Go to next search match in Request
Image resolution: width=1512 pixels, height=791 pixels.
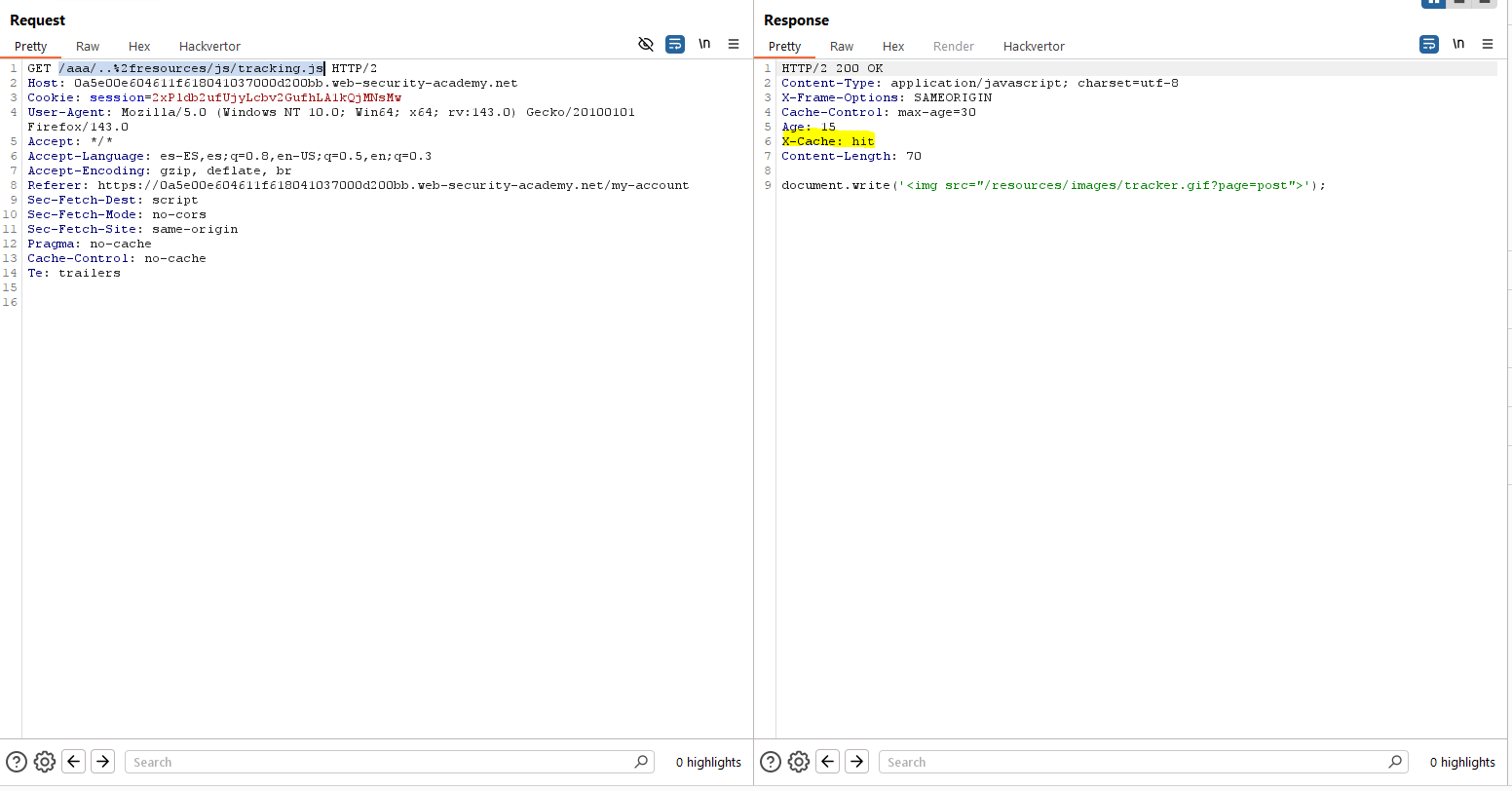pos(103,762)
